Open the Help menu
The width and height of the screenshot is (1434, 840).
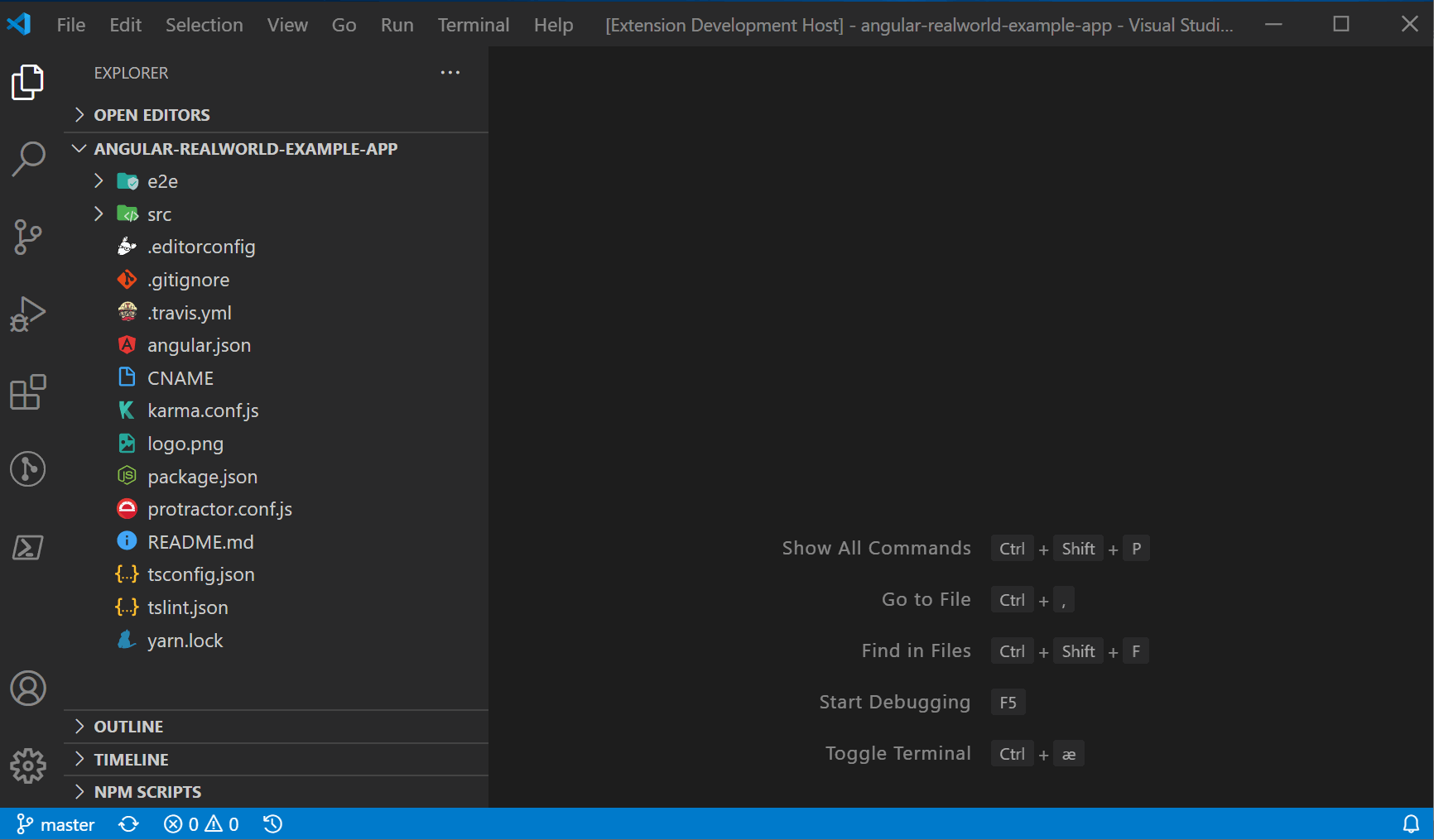[x=553, y=25]
